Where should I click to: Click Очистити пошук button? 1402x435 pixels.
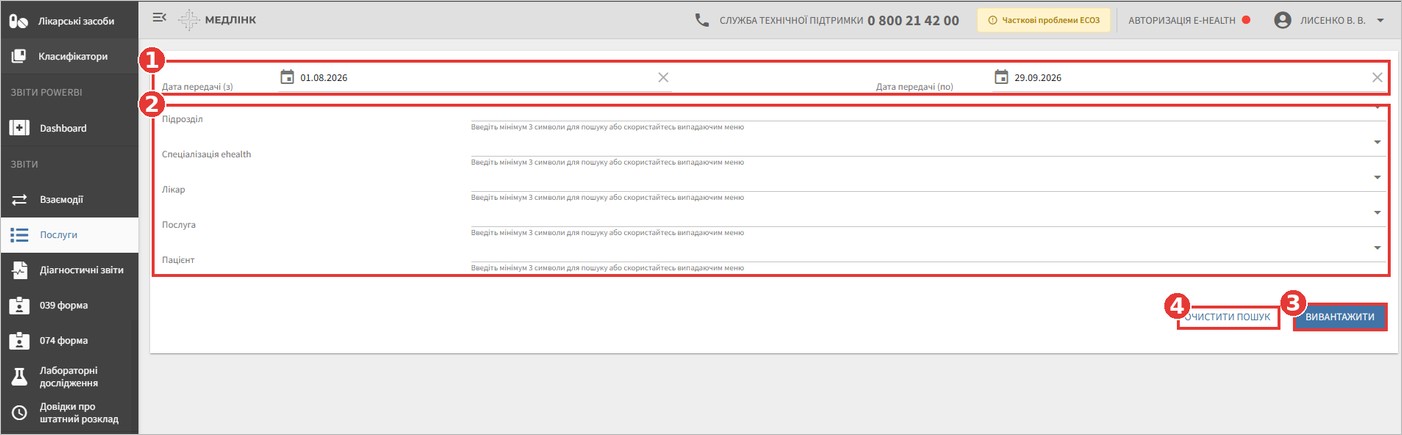click(1229, 317)
